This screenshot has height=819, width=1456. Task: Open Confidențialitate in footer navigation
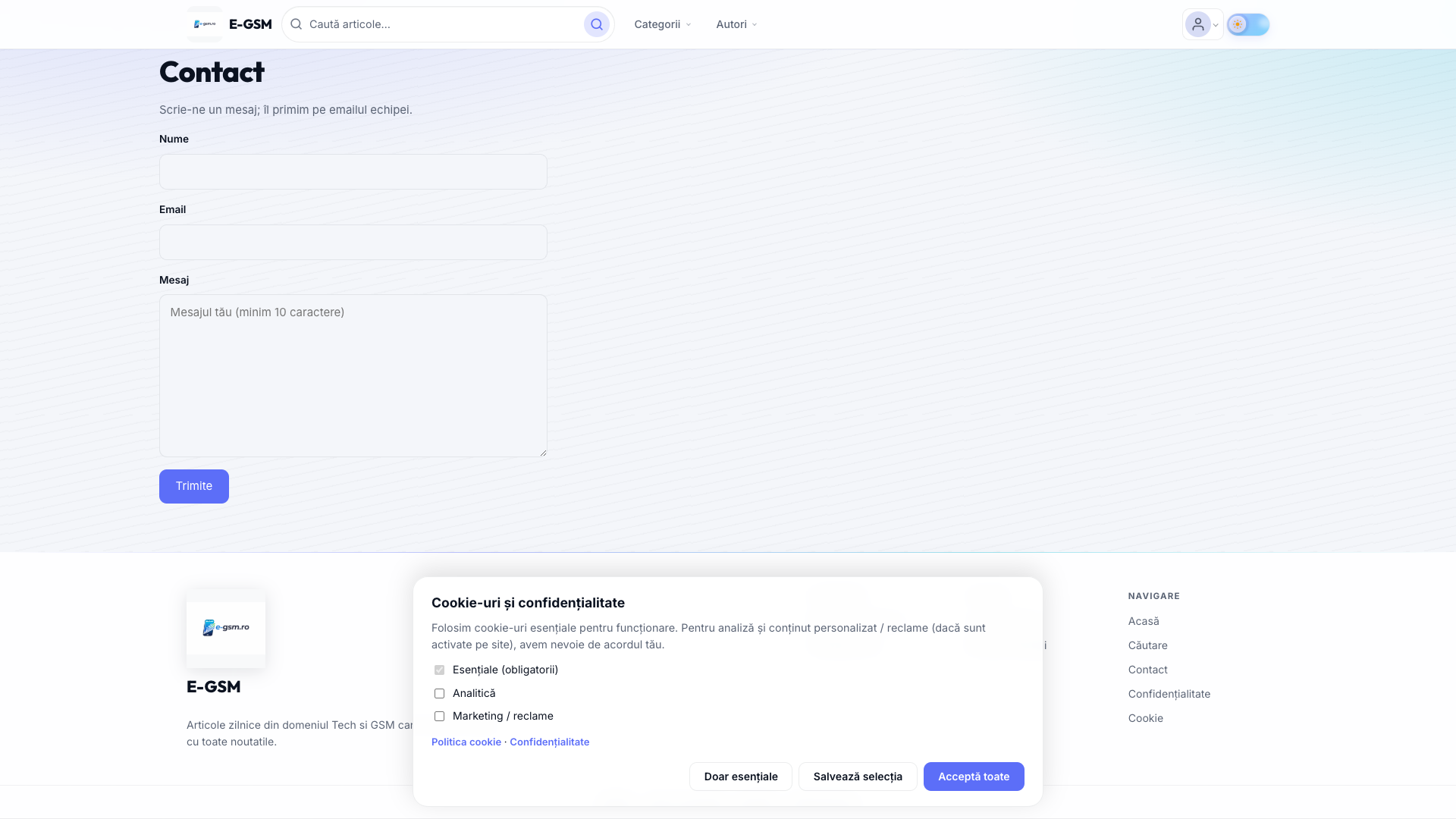point(1169,694)
